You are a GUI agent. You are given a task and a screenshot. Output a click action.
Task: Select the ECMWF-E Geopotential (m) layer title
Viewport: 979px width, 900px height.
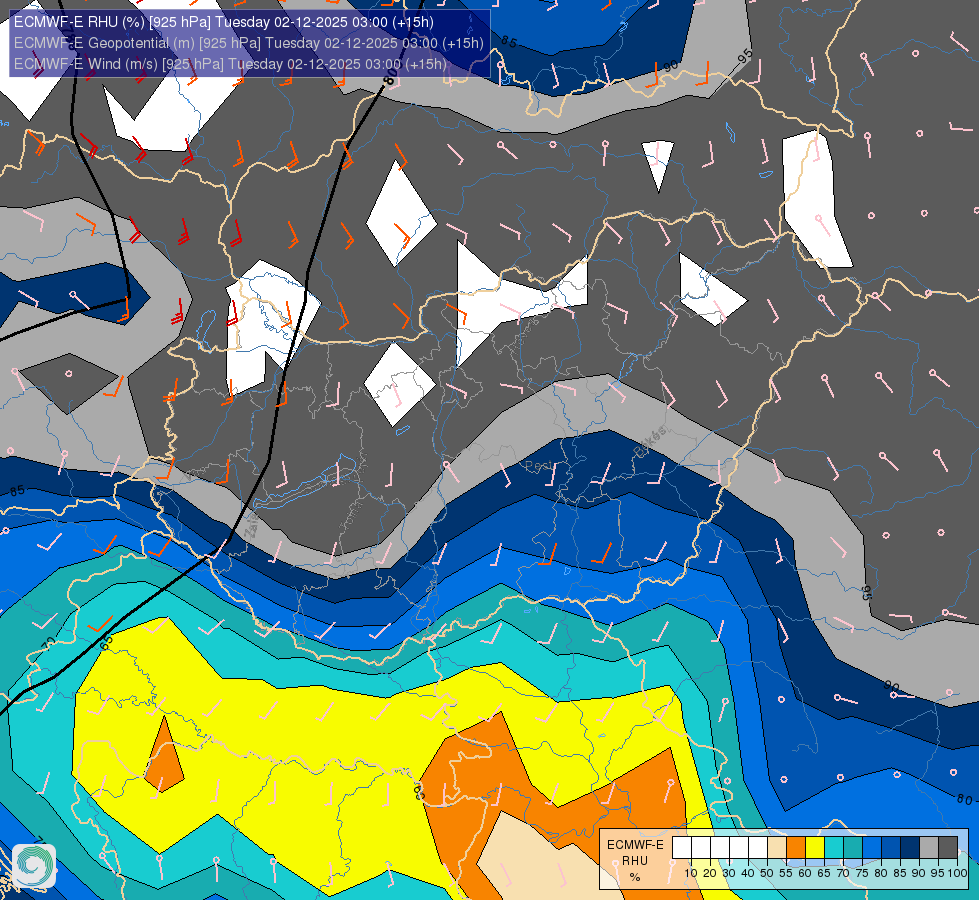[x=248, y=43]
